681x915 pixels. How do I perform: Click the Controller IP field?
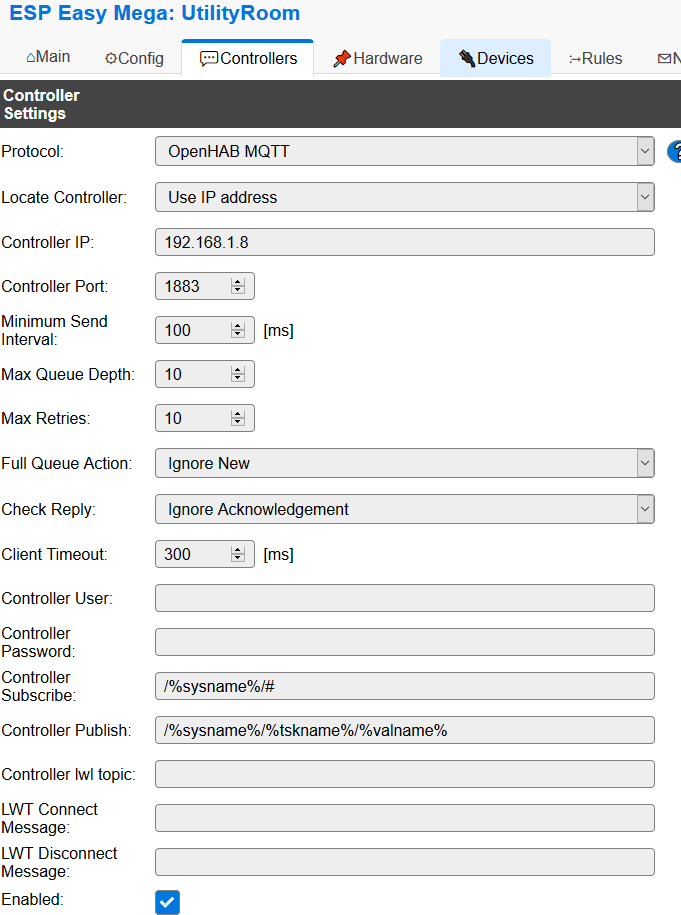(404, 242)
